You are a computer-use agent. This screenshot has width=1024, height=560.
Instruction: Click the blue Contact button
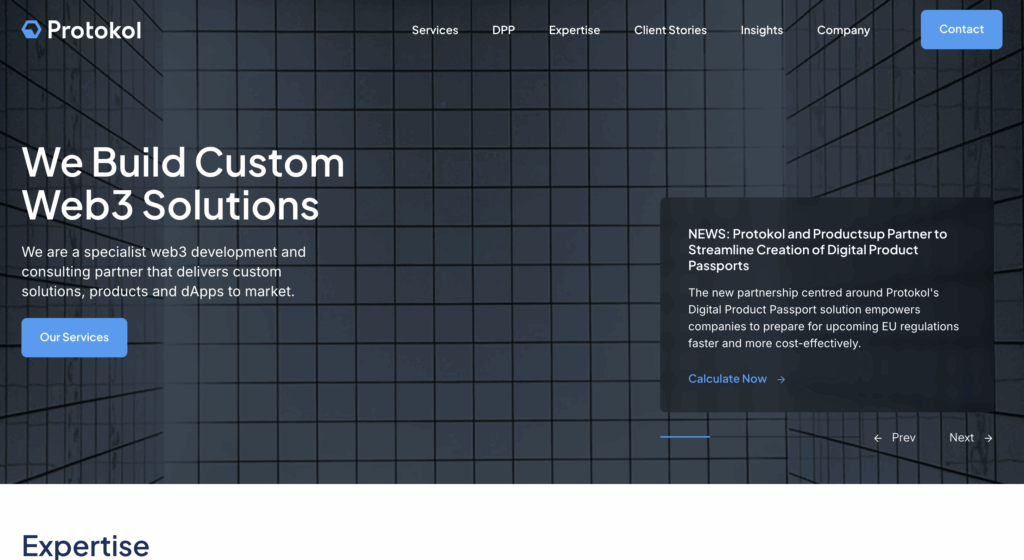tap(961, 29)
